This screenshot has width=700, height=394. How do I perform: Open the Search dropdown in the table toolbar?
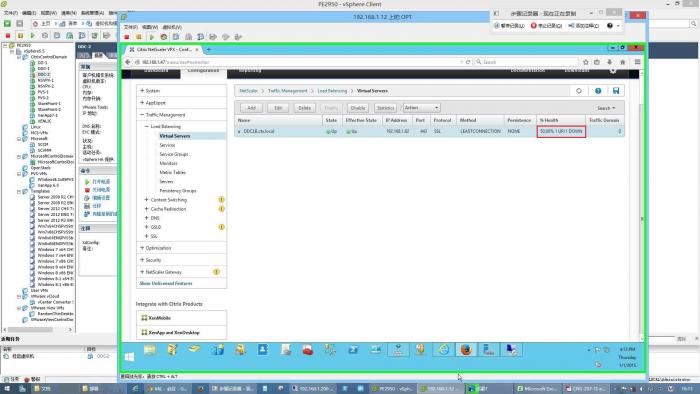606,108
